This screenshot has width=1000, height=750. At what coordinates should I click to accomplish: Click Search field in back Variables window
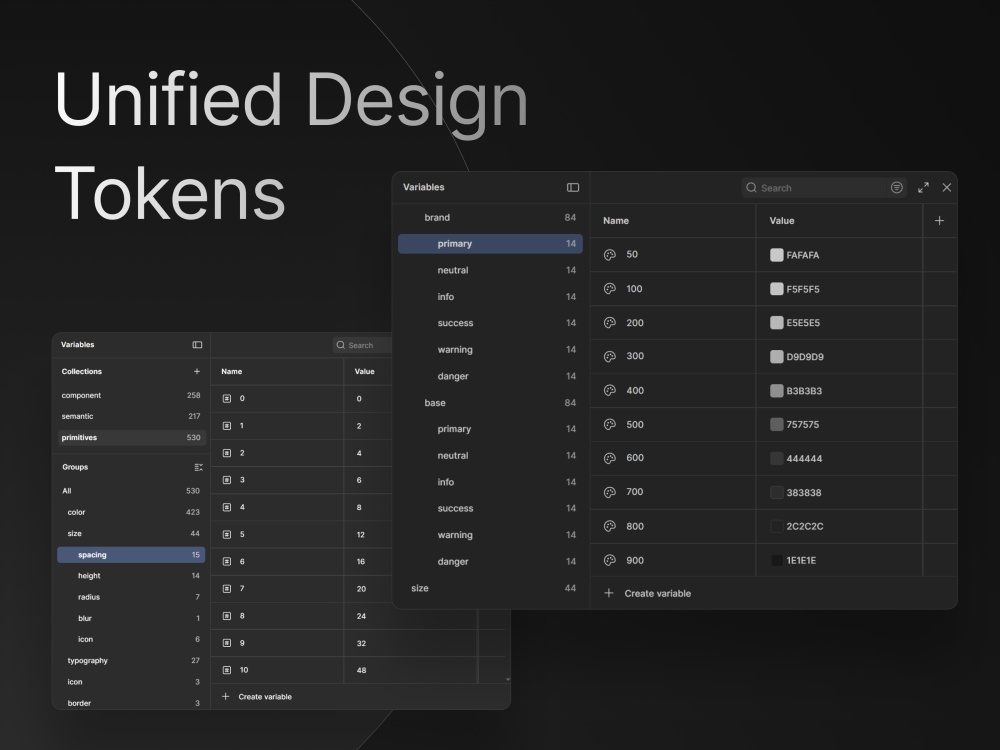click(362, 345)
